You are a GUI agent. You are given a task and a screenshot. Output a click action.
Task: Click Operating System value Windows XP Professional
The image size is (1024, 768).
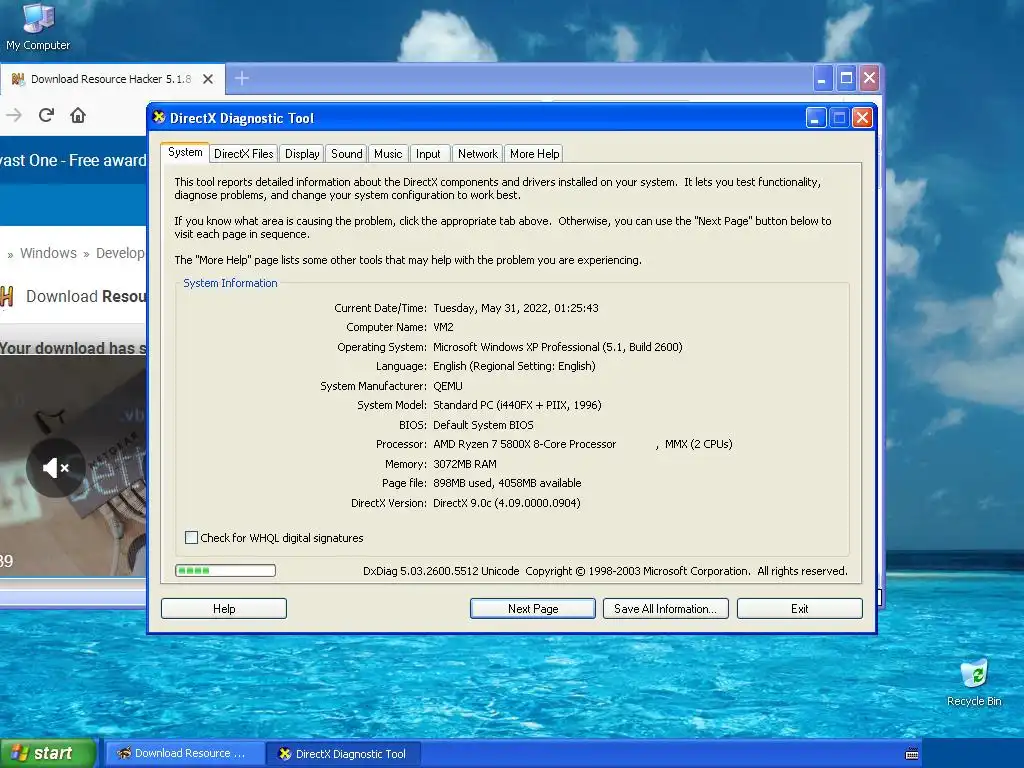pos(558,347)
